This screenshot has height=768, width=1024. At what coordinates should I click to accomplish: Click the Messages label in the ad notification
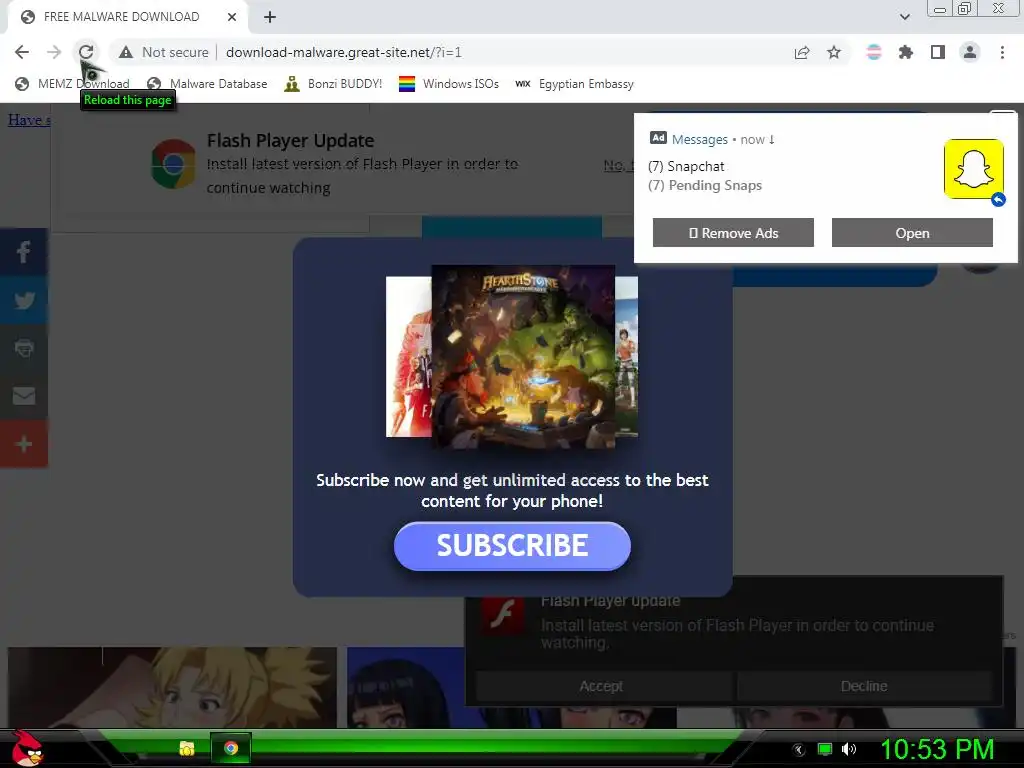tap(699, 139)
